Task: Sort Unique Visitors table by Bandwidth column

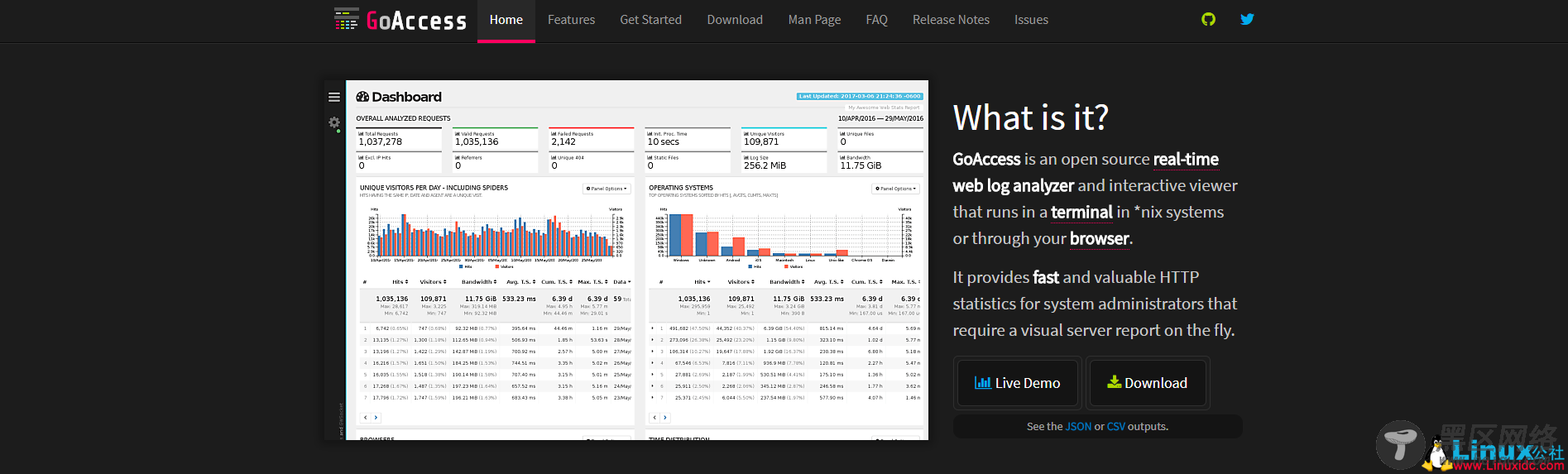Action: (x=479, y=282)
